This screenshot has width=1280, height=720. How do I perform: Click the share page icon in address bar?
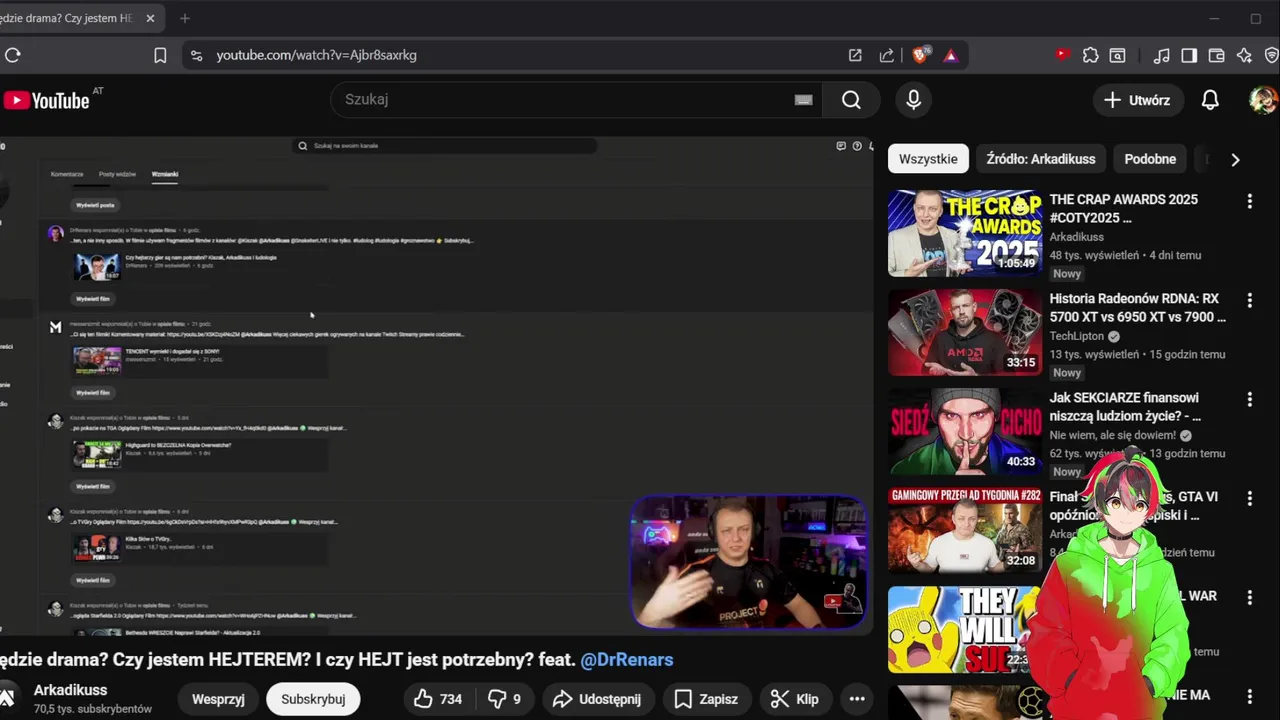(x=887, y=55)
